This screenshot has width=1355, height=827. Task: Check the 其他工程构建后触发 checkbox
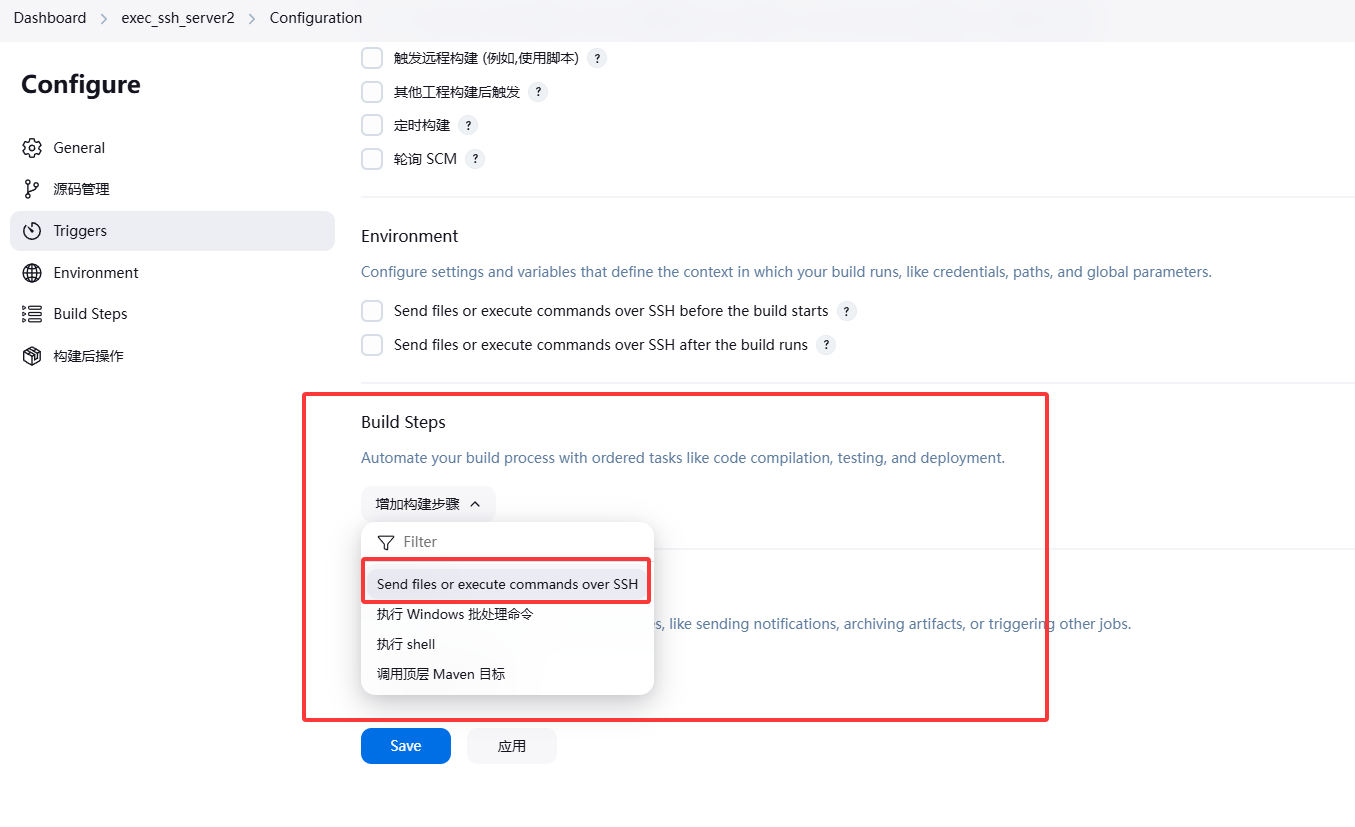pyautogui.click(x=372, y=92)
